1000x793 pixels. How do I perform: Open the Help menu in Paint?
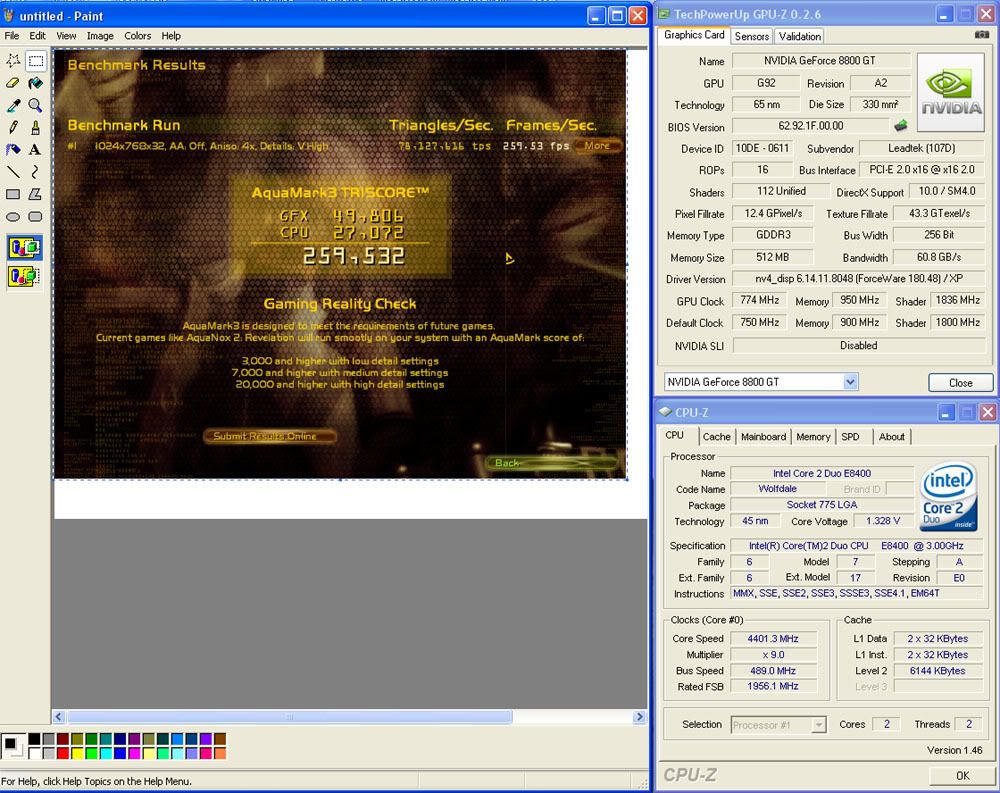(x=171, y=36)
